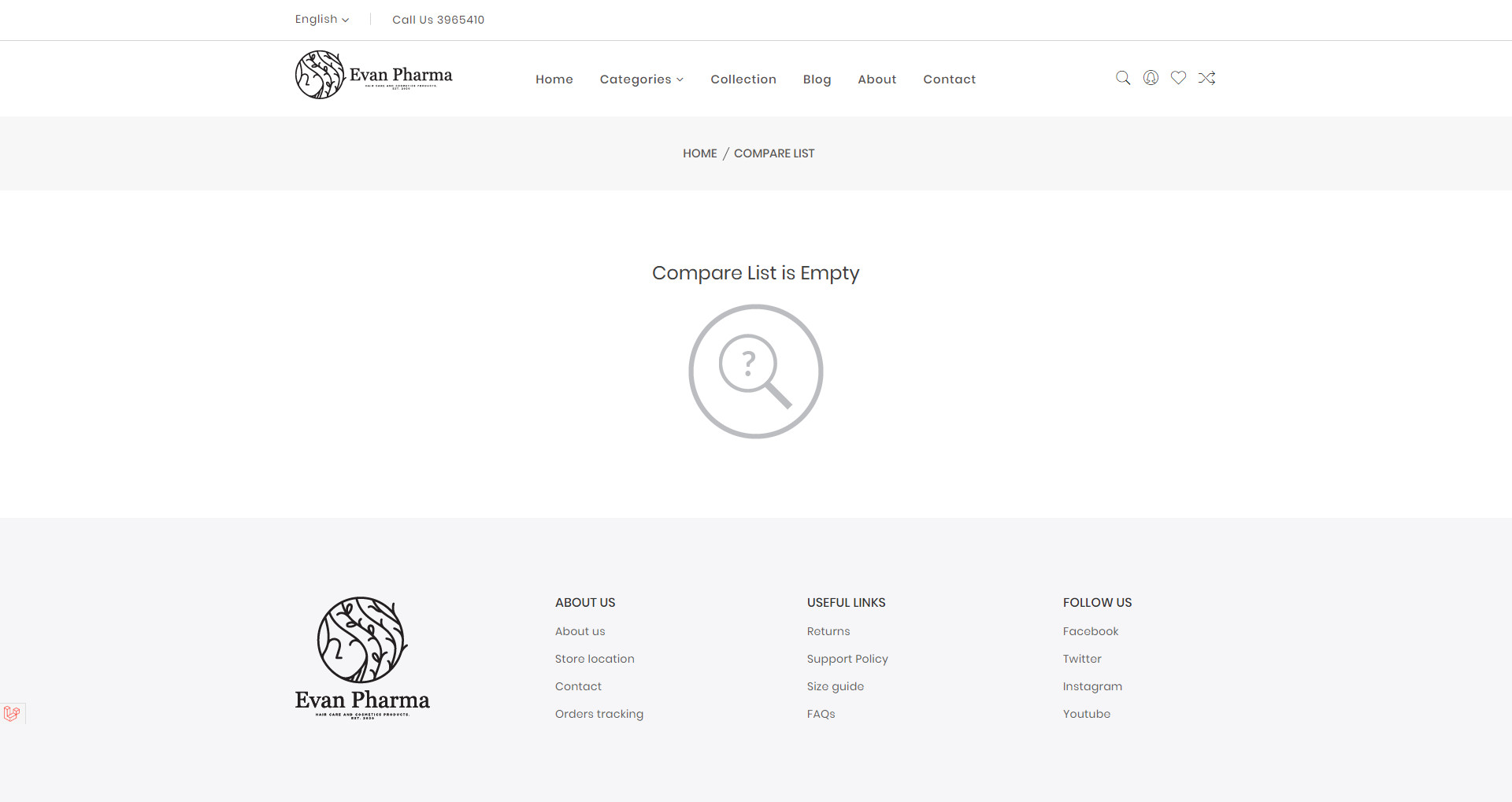Open the Collection menu item
The width and height of the screenshot is (1512, 802).
(x=743, y=79)
